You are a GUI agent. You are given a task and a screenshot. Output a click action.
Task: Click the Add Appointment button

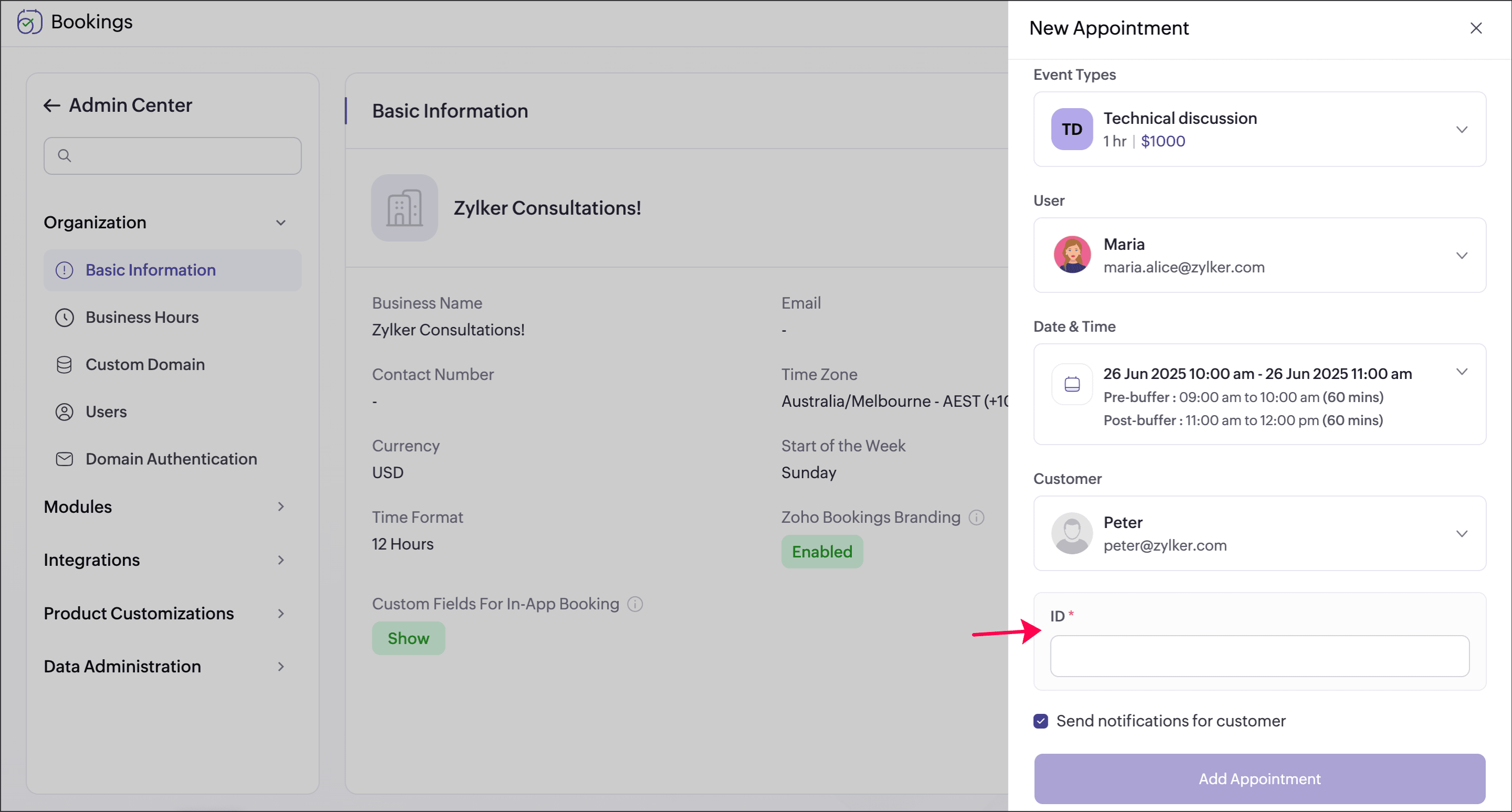point(1259,778)
